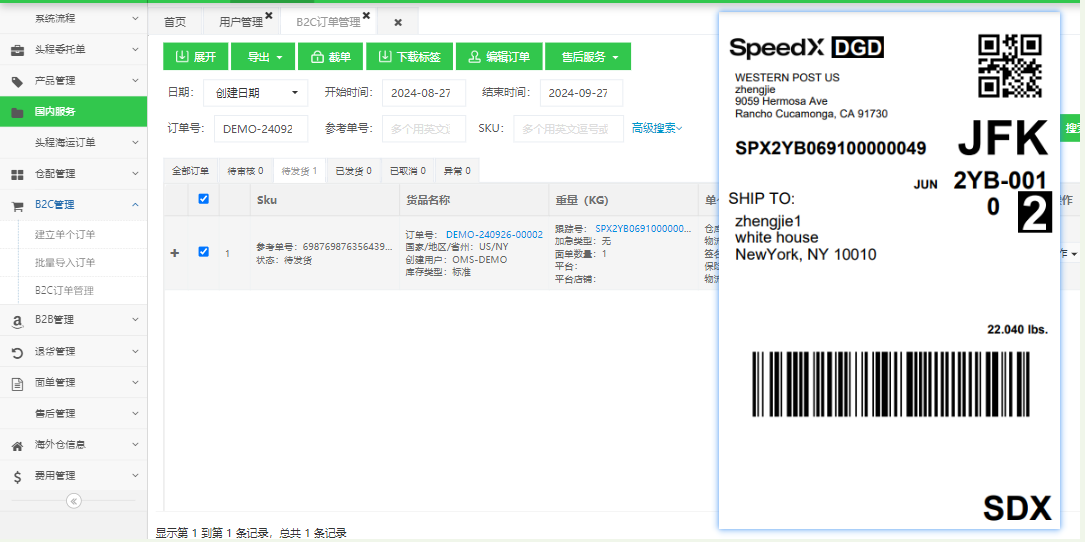Select the B2C订单管理 tab
The height and width of the screenshot is (542, 1085).
(329, 22)
